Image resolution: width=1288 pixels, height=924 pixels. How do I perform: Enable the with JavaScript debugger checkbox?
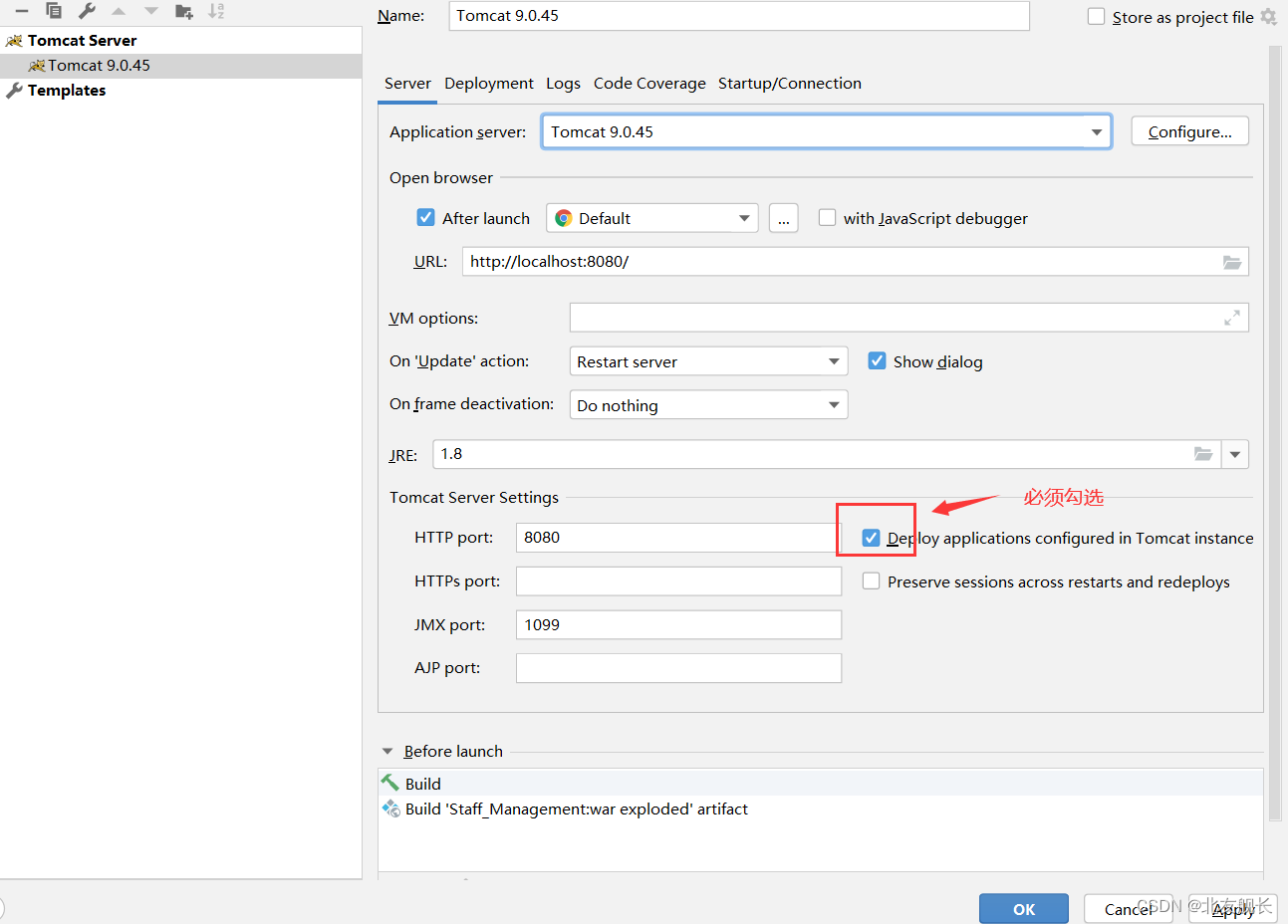[827, 218]
